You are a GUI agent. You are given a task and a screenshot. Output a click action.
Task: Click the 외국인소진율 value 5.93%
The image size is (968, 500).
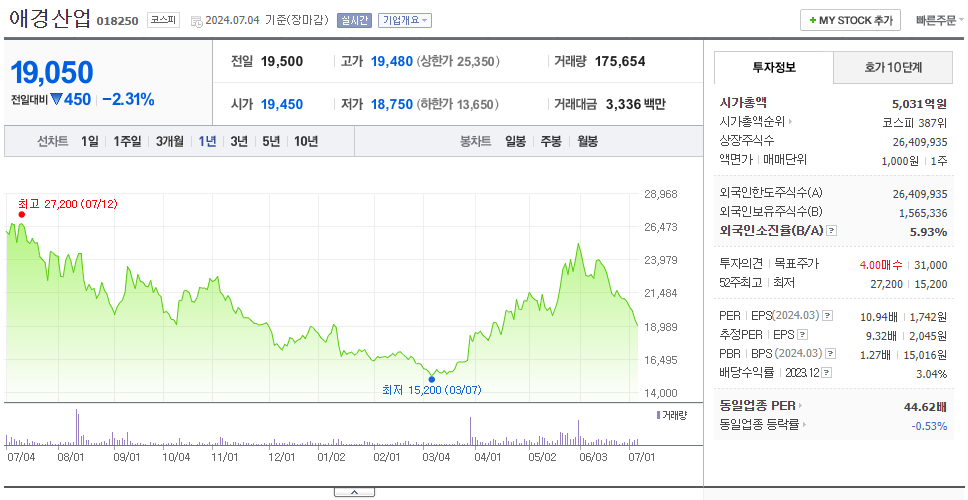pyautogui.click(x=928, y=232)
